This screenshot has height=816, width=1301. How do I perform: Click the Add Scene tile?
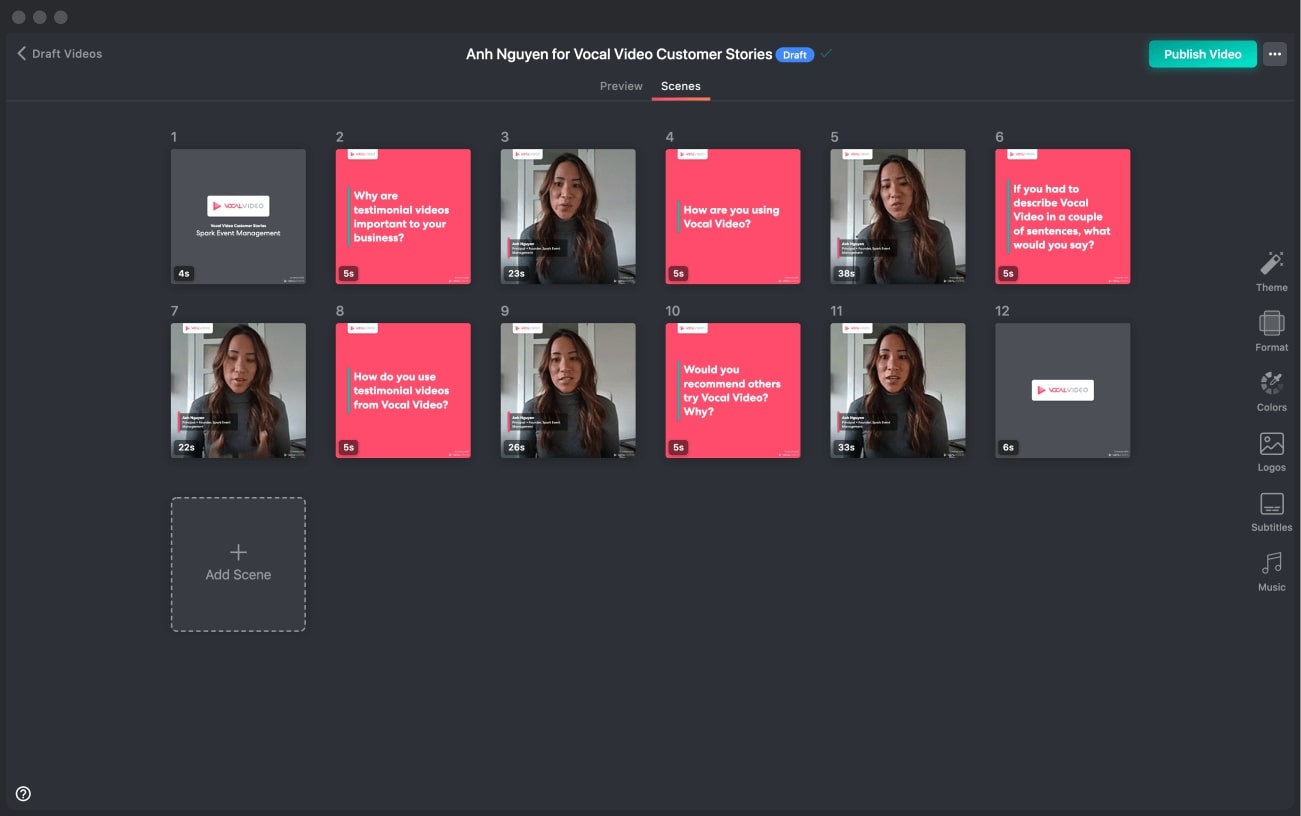pyautogui.click(x=238, y=564)
